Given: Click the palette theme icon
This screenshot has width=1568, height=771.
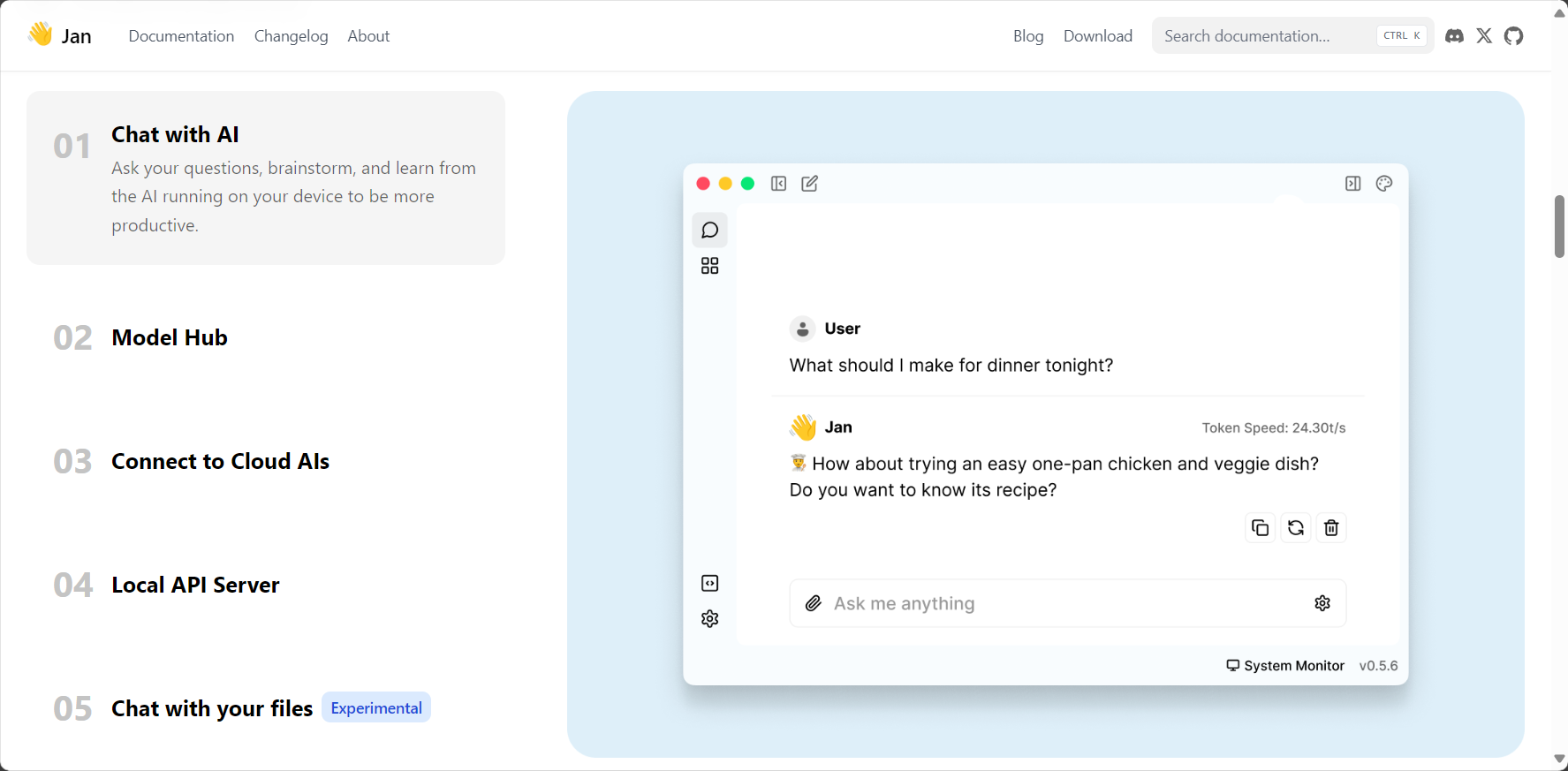Looking at the screenshot, I should [x=1384, y=184].
